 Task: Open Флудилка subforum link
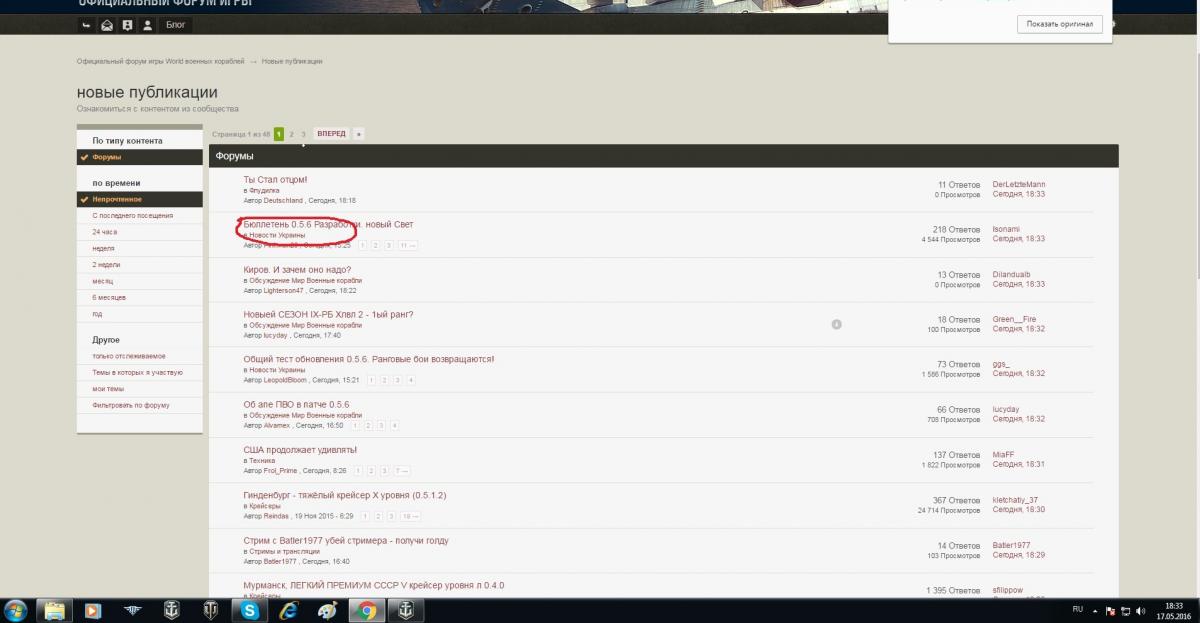(265, 190)
